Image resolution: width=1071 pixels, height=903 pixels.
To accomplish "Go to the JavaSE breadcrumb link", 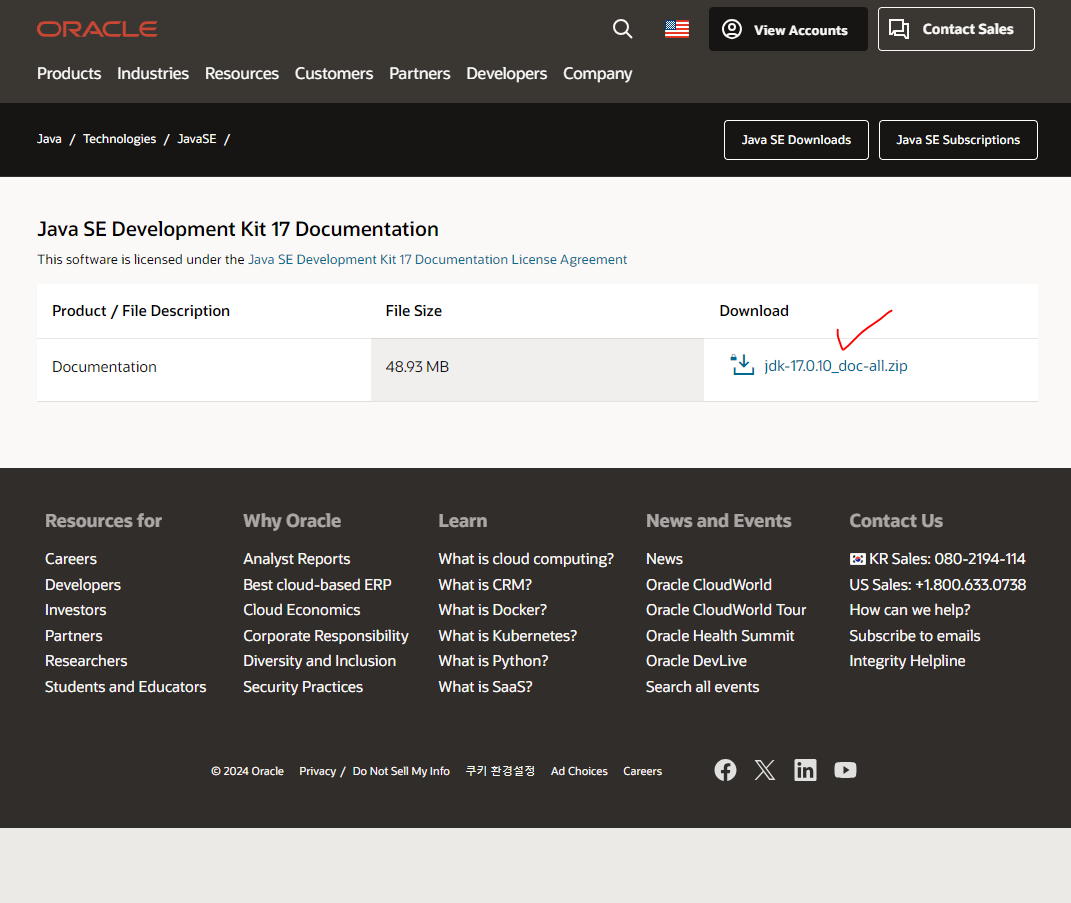I will click(197, 139).
